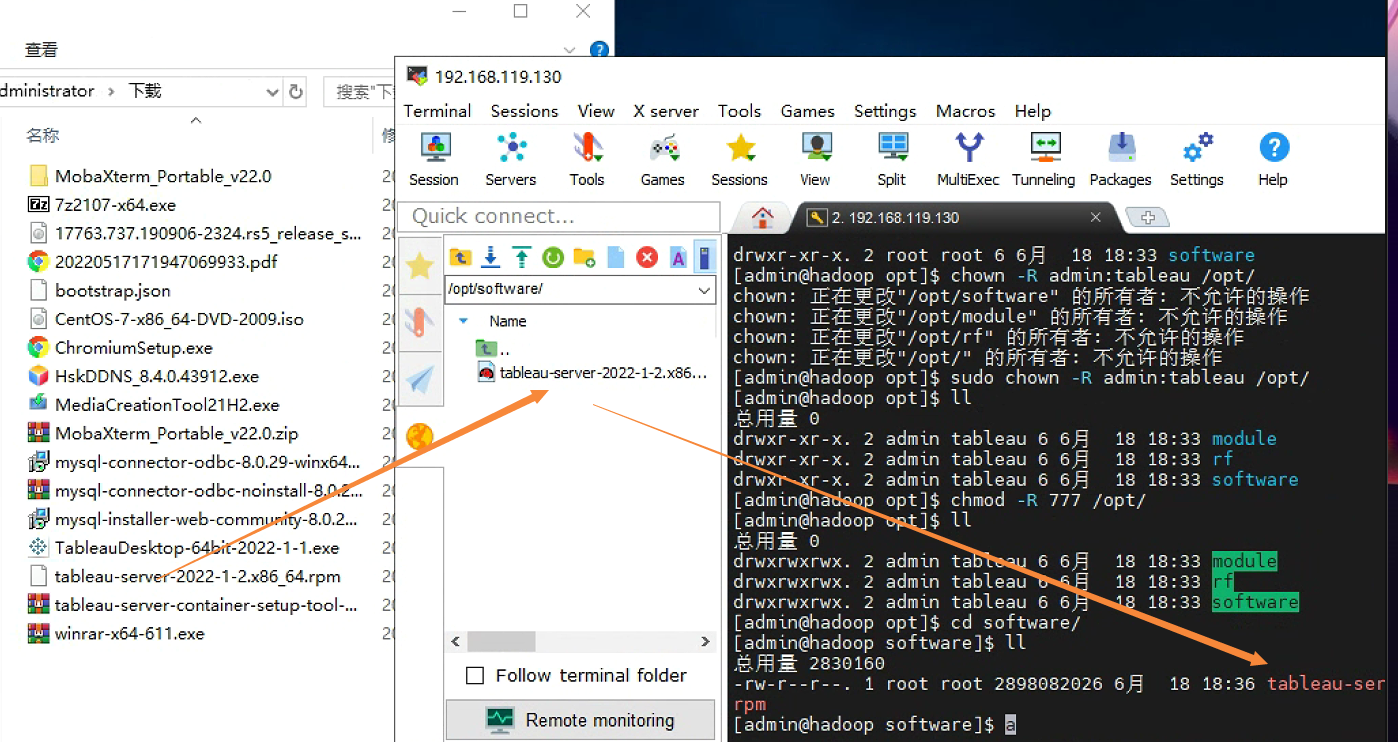Click the Packages toolbar icon

pyautogui.click(x=1121, y=159)
